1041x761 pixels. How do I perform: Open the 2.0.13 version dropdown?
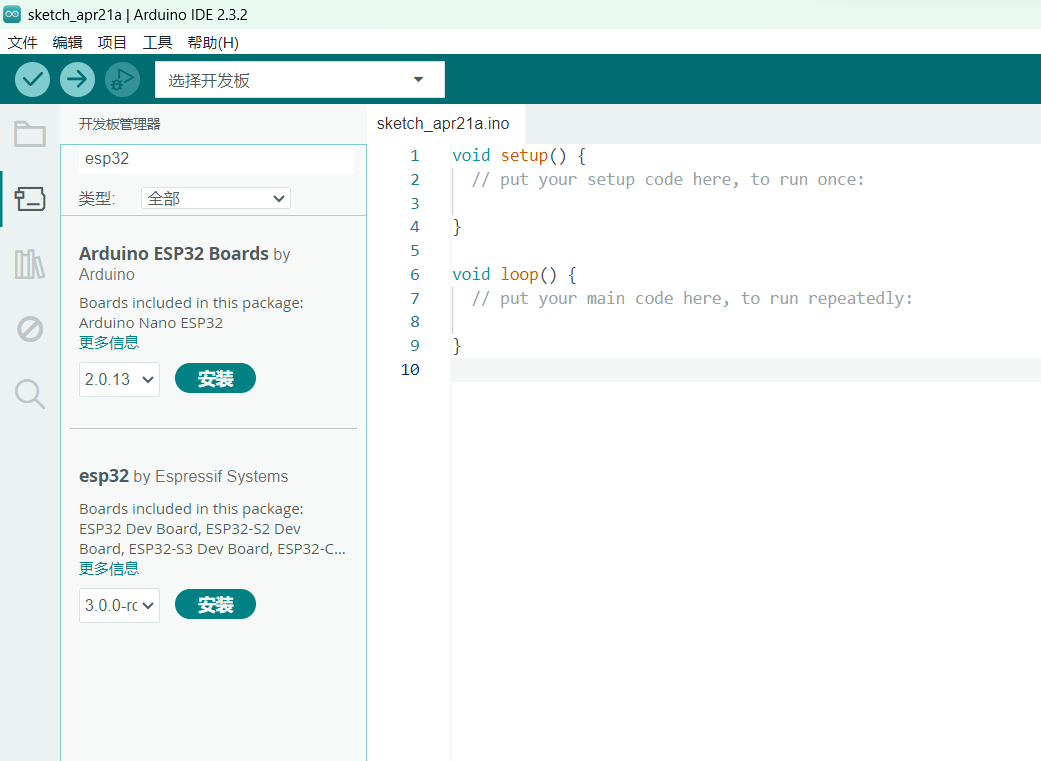point(120,379)
